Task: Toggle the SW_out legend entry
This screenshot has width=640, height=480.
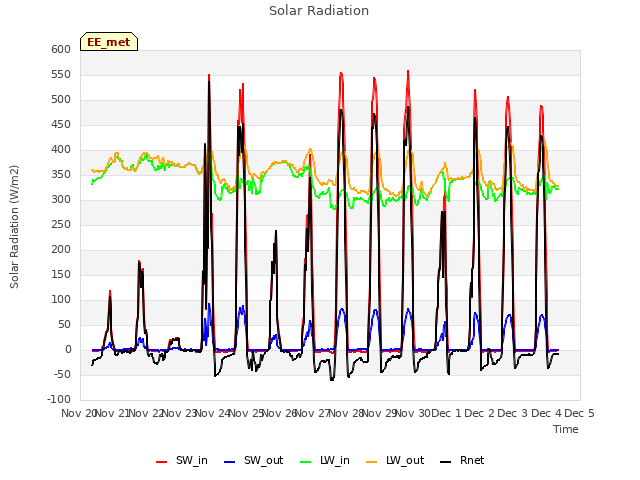Action: pos(253,461)
